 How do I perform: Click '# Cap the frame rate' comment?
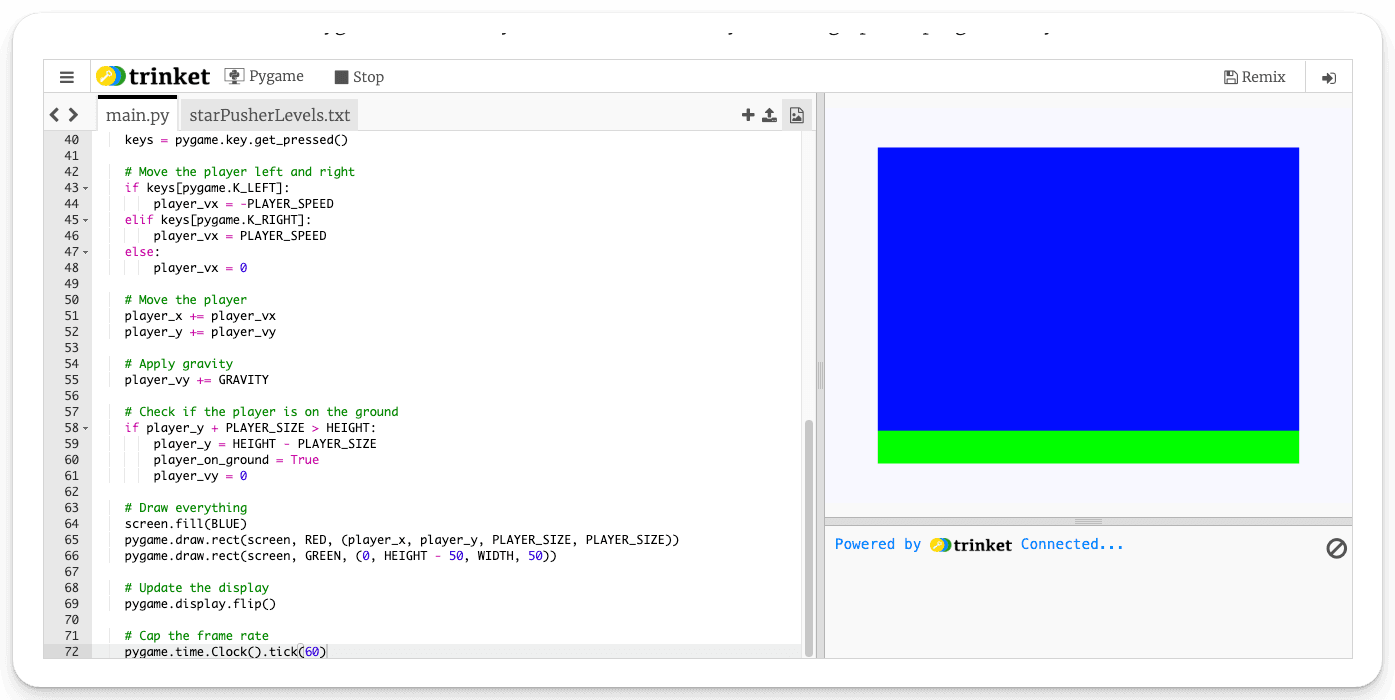click(197, 636)
